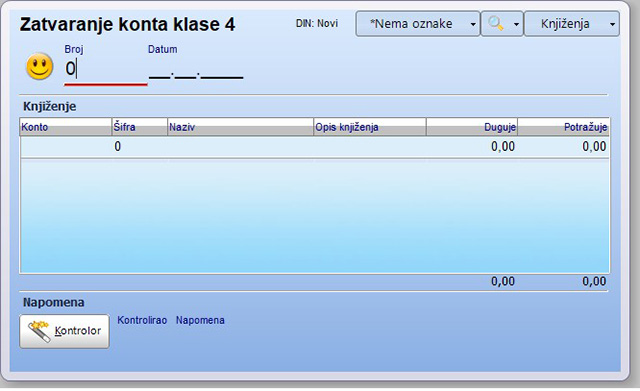
Task: Open the arrow beside the search icon
Action: coord(516,24)
